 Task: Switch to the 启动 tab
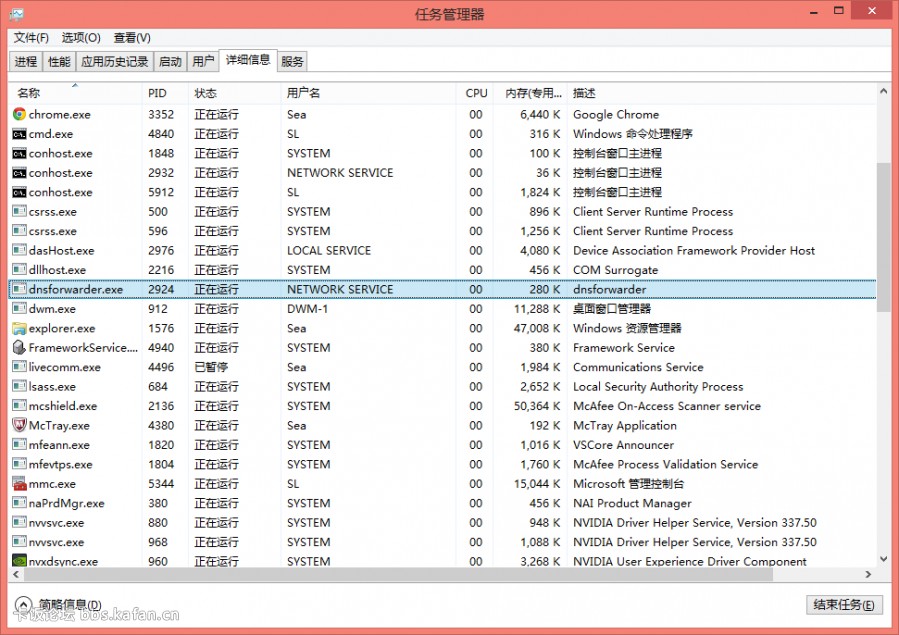click(x=170, y=61)
